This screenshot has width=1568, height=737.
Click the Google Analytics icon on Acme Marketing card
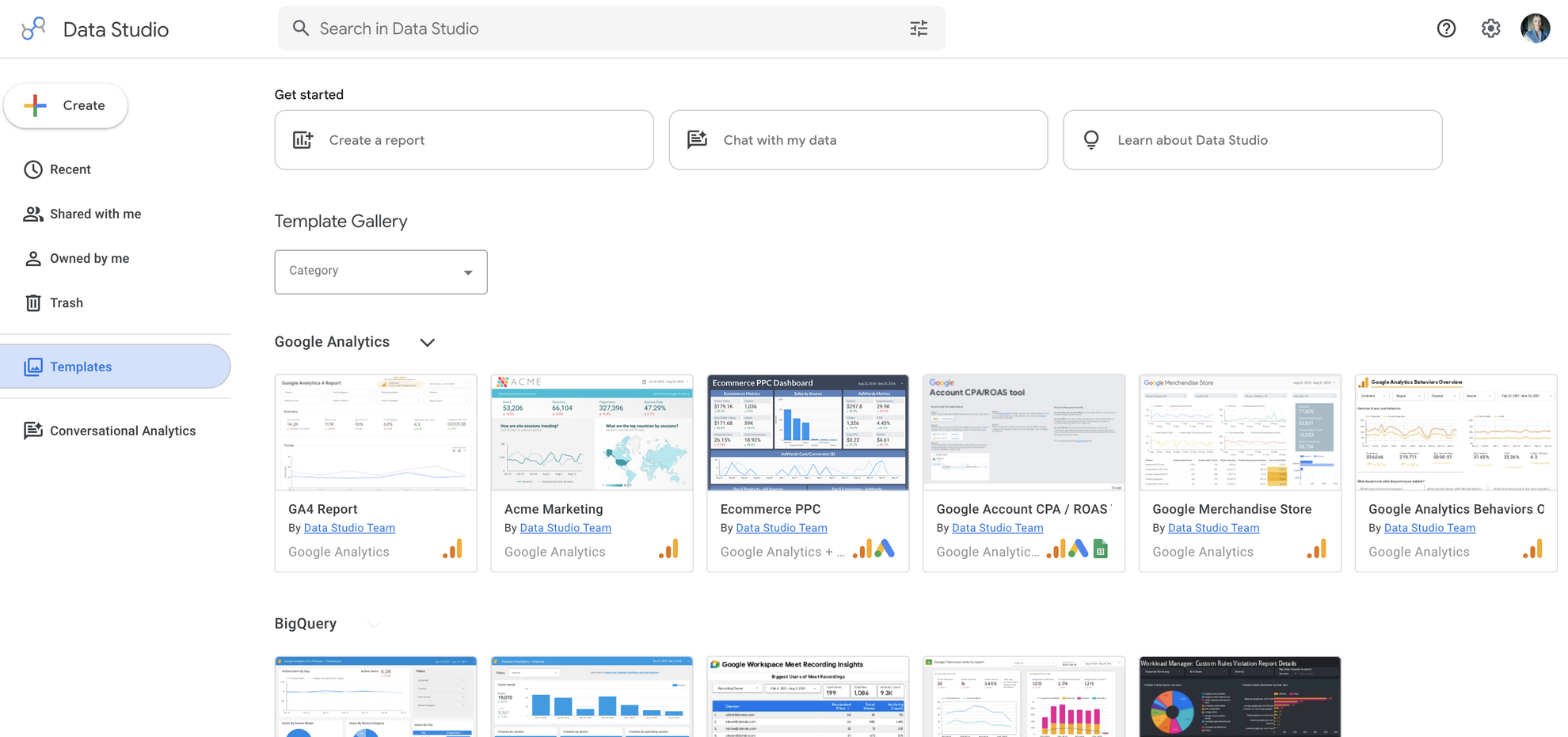click(669, 549)
